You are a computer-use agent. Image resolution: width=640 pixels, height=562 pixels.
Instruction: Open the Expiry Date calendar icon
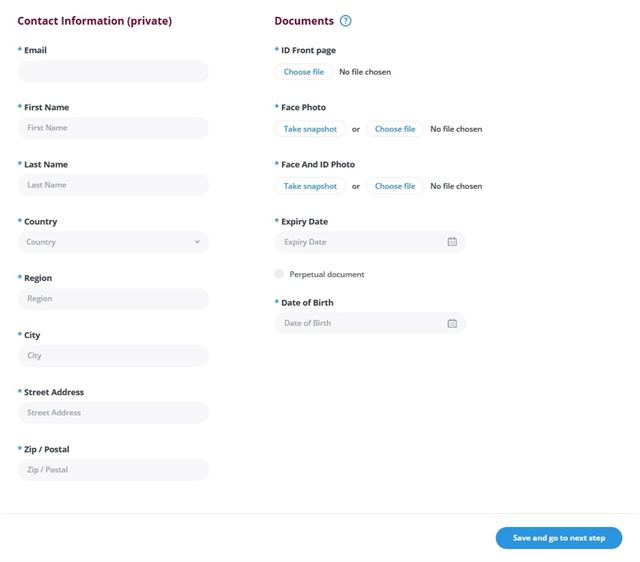452,242
